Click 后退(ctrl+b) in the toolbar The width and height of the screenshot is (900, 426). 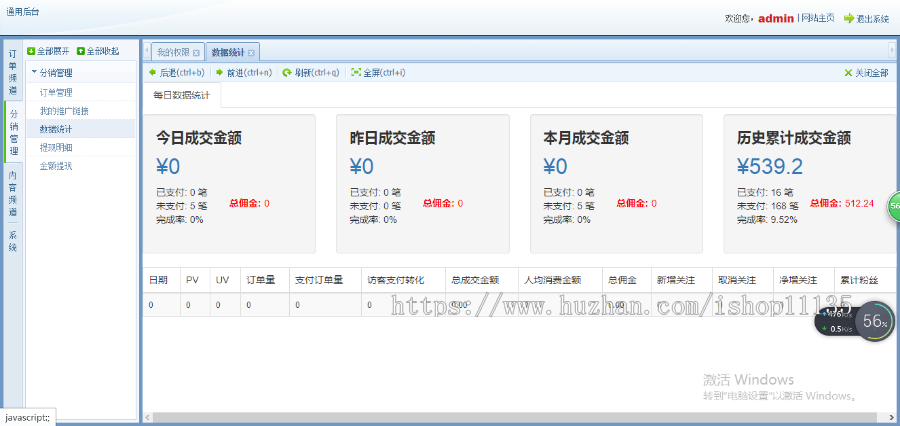176,73
